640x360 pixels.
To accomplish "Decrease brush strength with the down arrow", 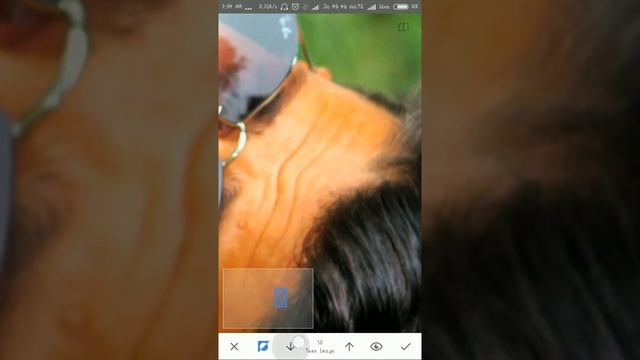I will pos(291,347).
